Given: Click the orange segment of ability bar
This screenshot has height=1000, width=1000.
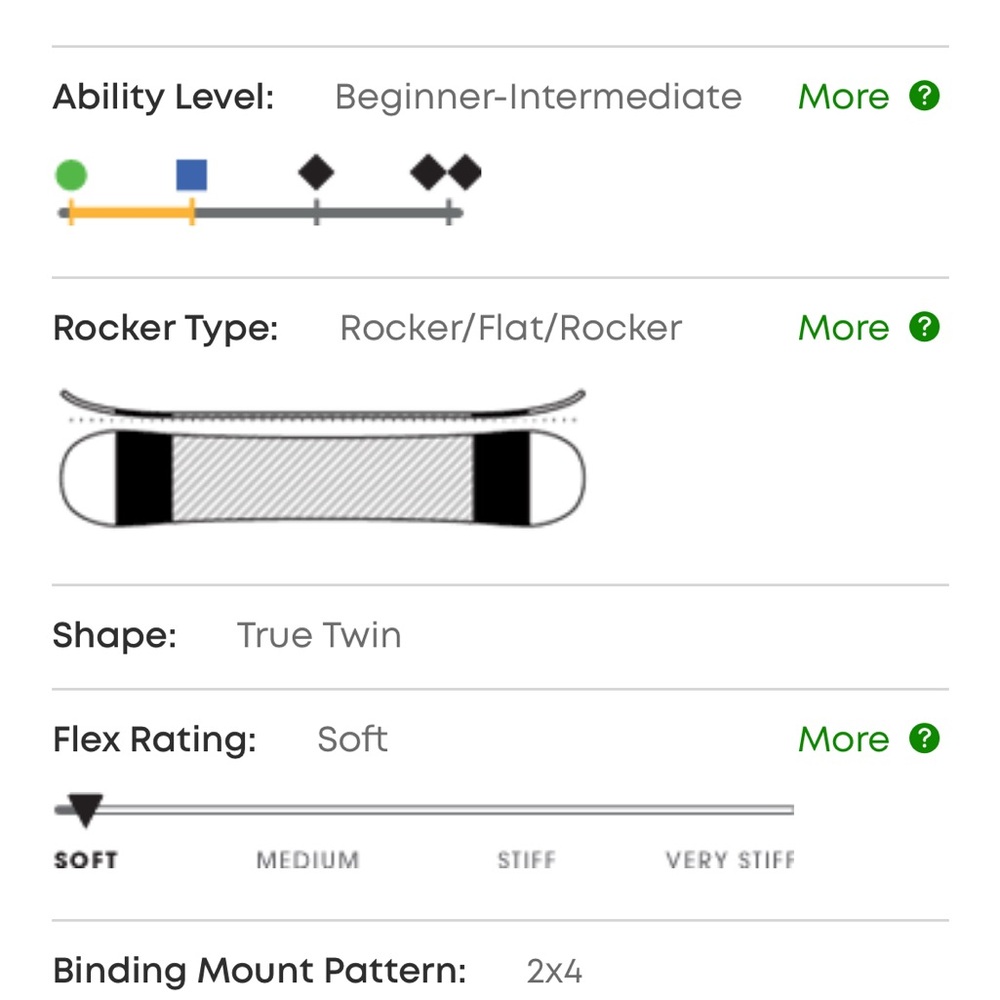Looking at the screenshot, I should click(131, 212).
